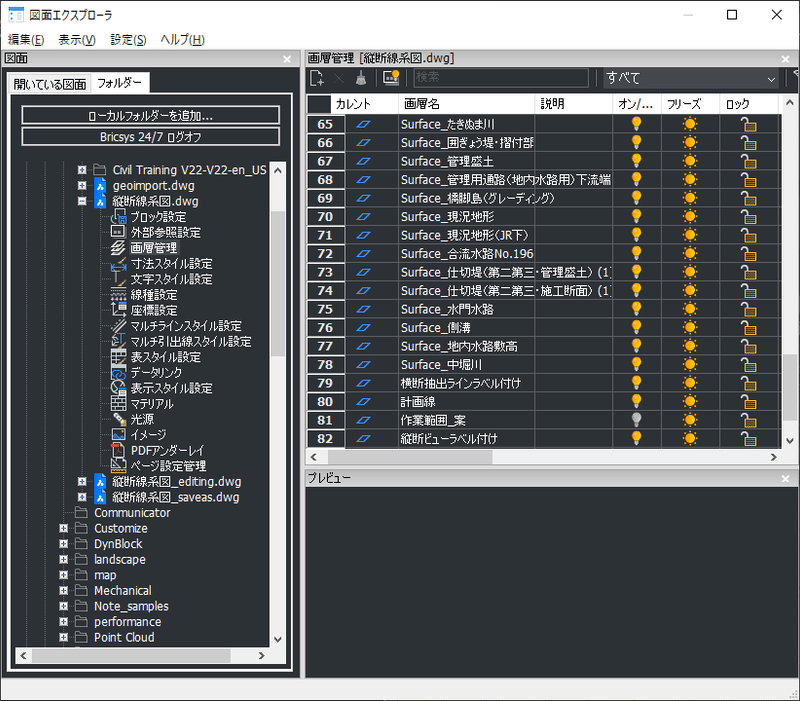Turn on layer 81 作業範囲_案 lightbulb
The image size is (800, 701).
point(636,420)
